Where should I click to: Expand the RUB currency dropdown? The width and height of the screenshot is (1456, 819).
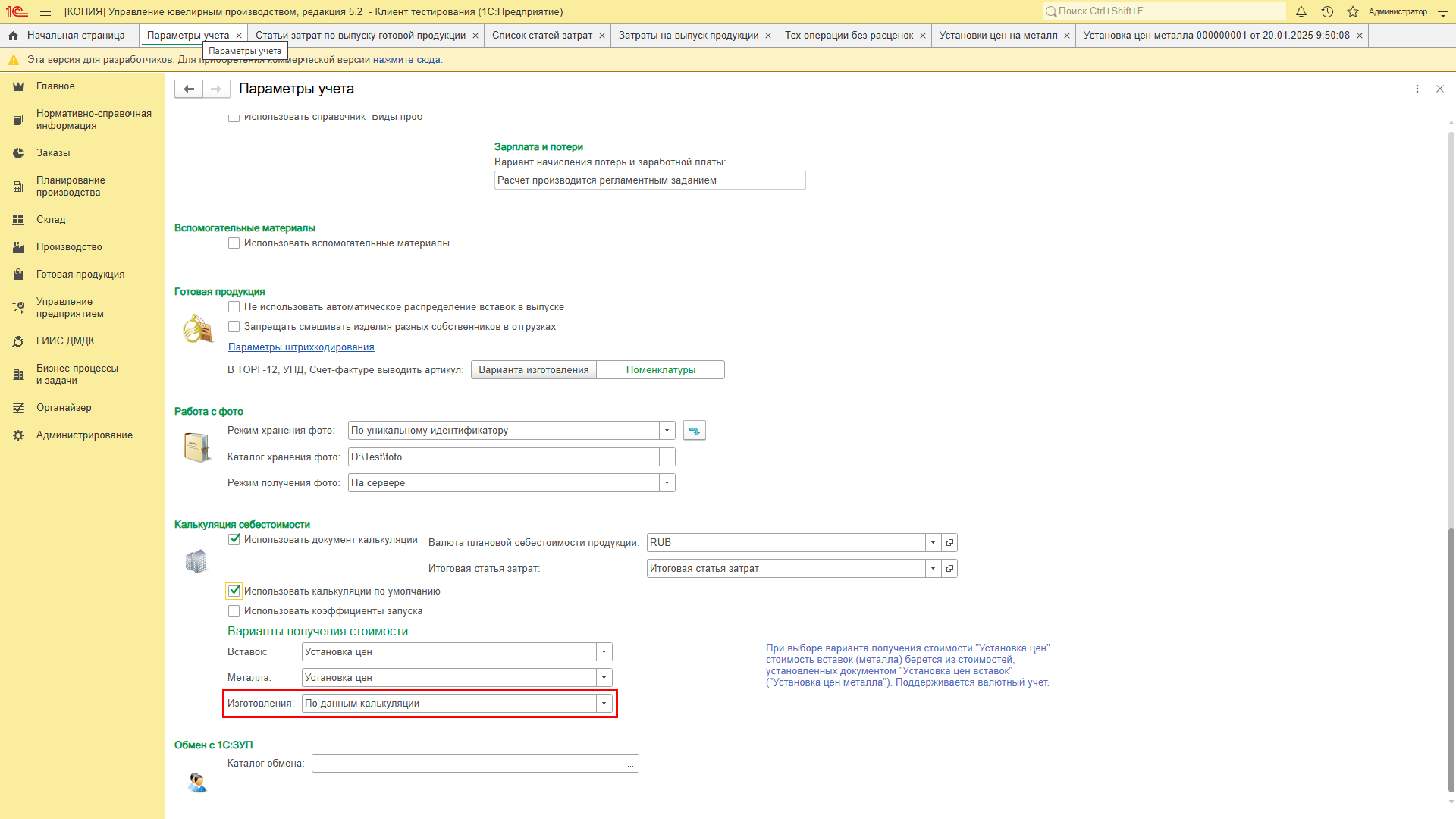(934, 543)
